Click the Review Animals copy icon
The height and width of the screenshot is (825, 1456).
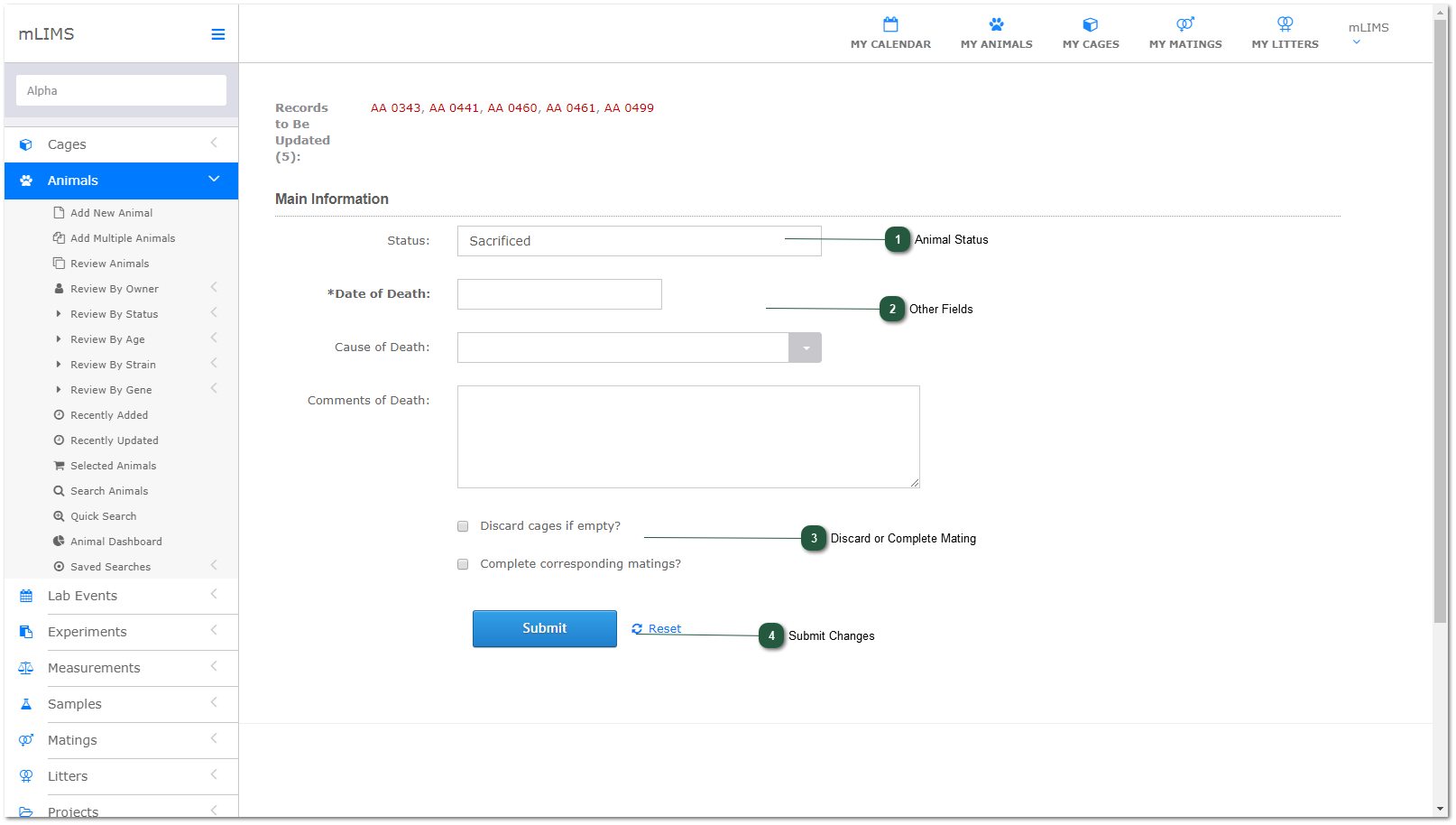[x=59, y=264]
